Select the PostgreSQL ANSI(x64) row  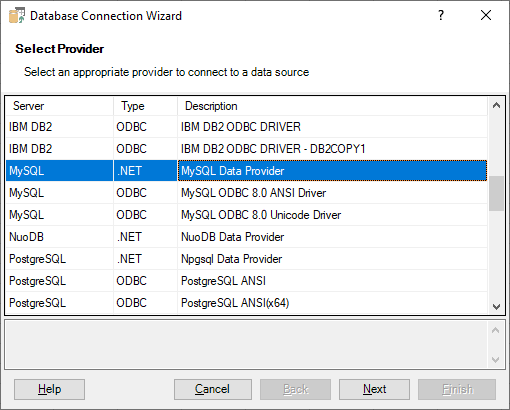point(247,303)
